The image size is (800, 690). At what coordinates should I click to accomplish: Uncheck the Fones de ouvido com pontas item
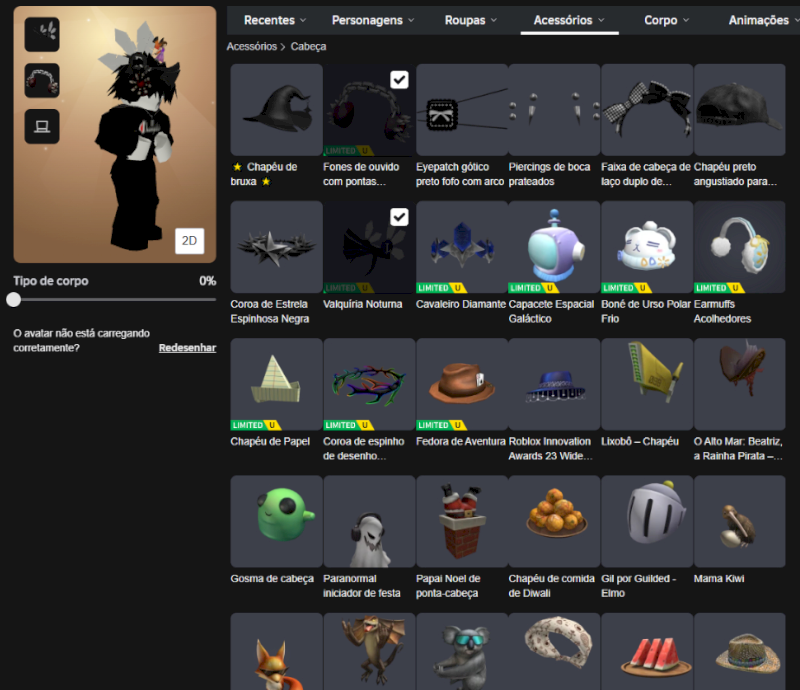tap(399, 80)
